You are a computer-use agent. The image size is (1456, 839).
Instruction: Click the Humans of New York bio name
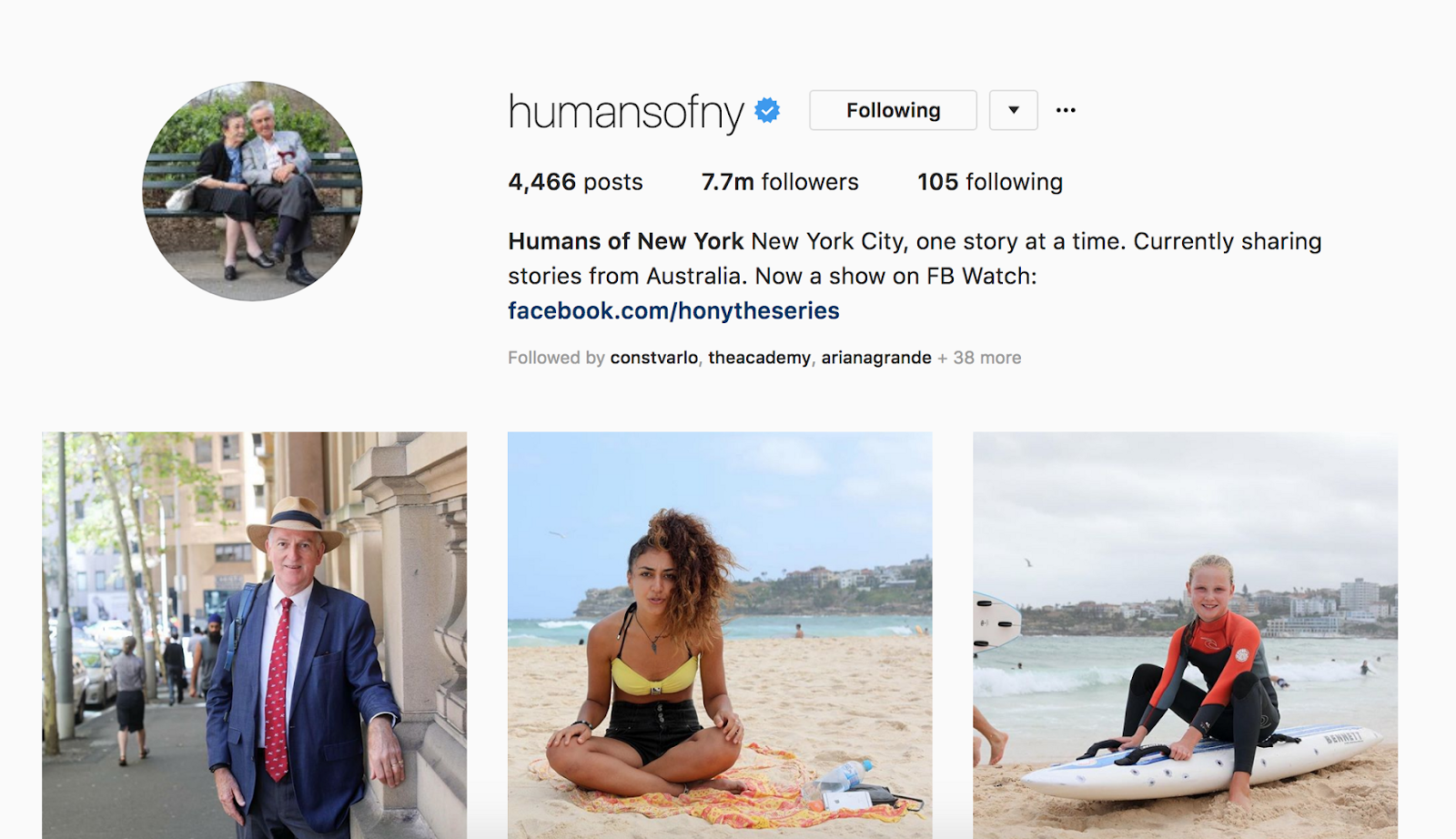pyautogui.click(x=626, y=241)
